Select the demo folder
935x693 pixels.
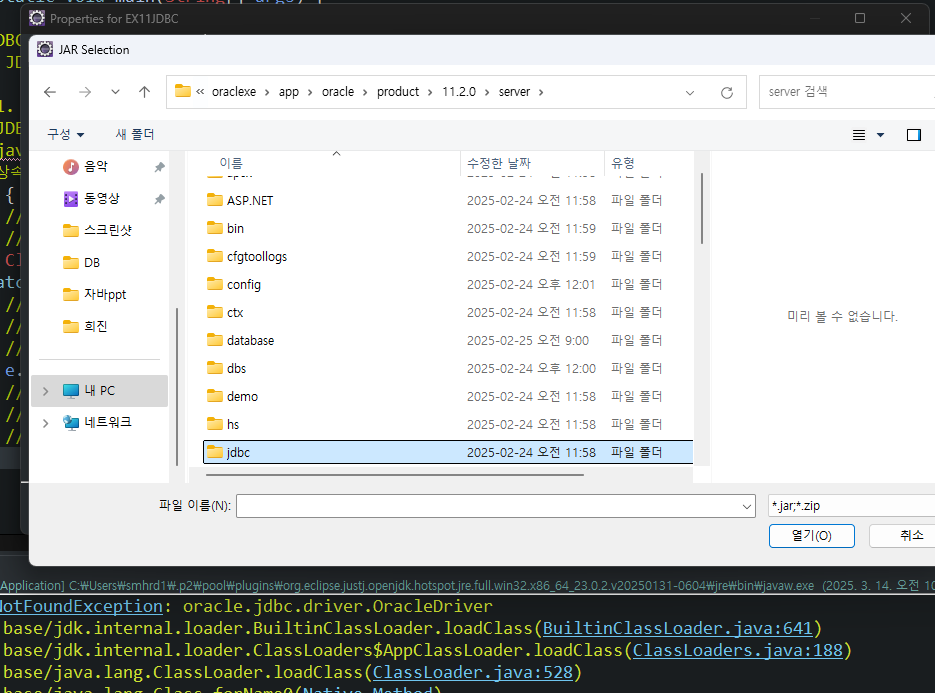448,397
